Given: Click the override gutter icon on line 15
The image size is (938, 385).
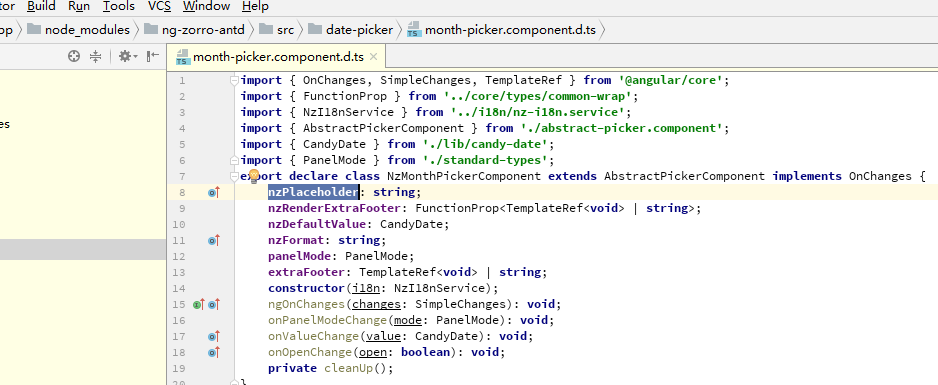Looking at the screenshot, I should 214,304.
